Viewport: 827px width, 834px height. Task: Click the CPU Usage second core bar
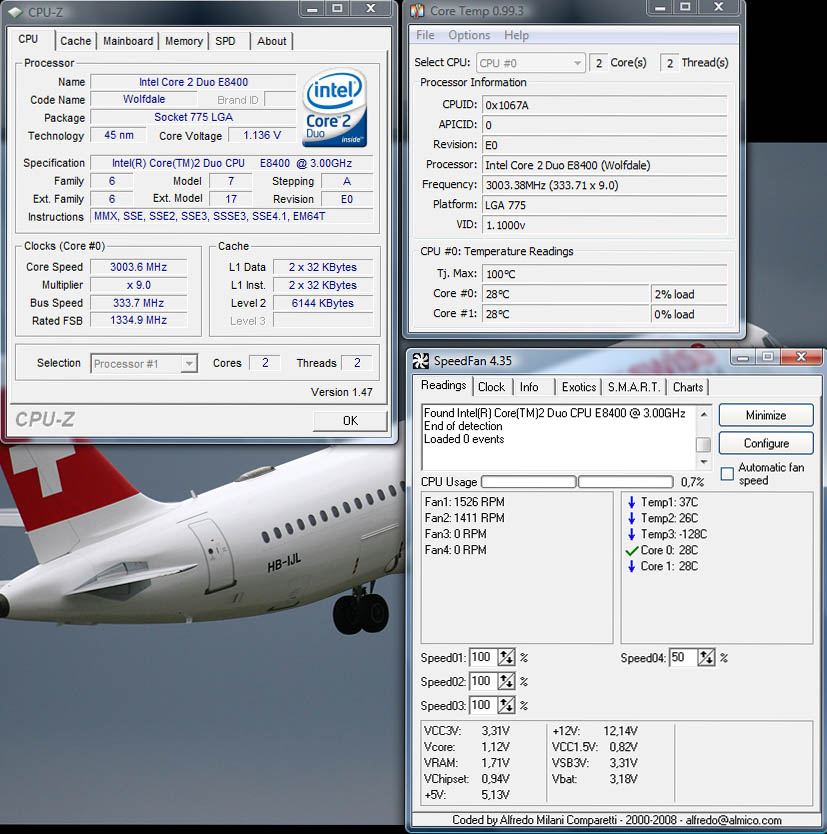(x=625, y=482)
